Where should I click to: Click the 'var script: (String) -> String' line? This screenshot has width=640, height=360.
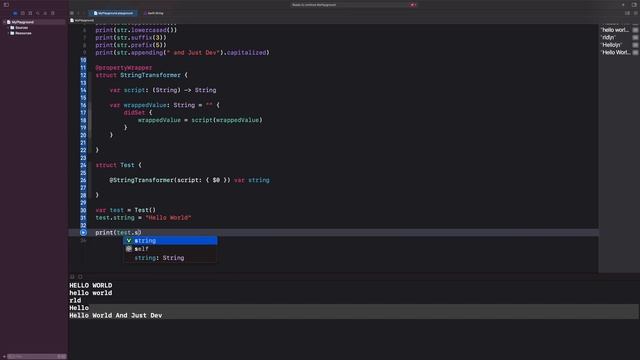[x=163, y=90]
